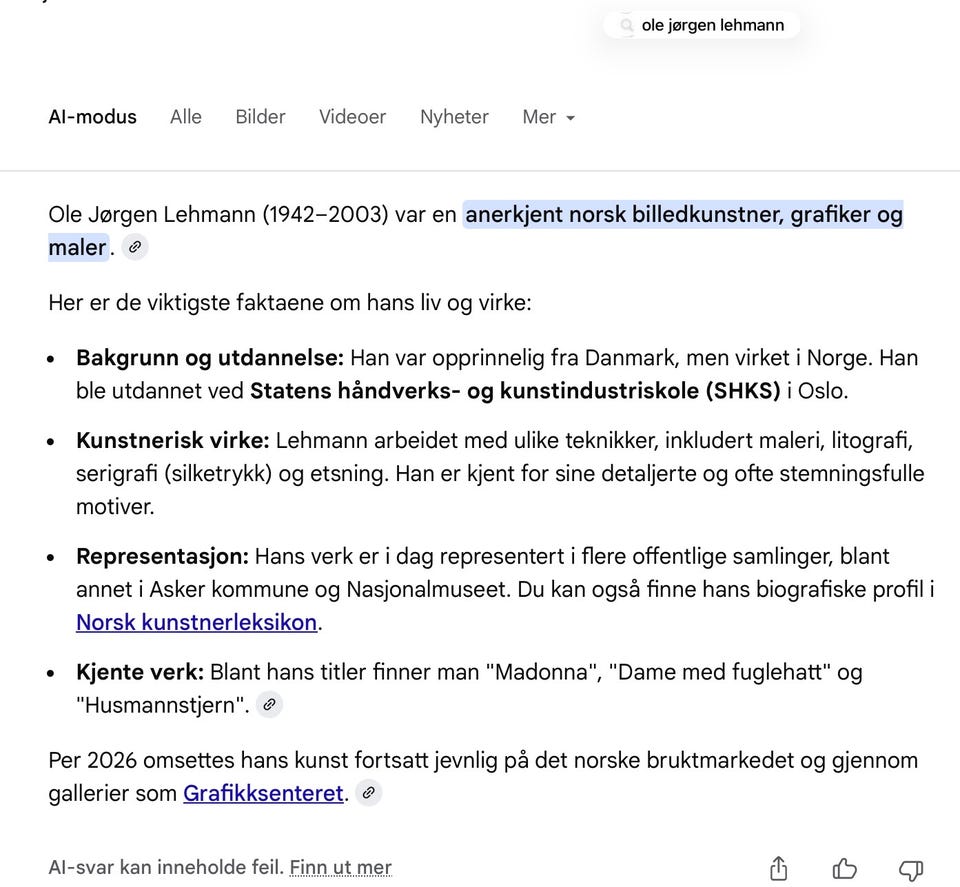Select the highlighted text about billedkunstner
This screenshot has height=887, width=960.
(x=683, y=214)
